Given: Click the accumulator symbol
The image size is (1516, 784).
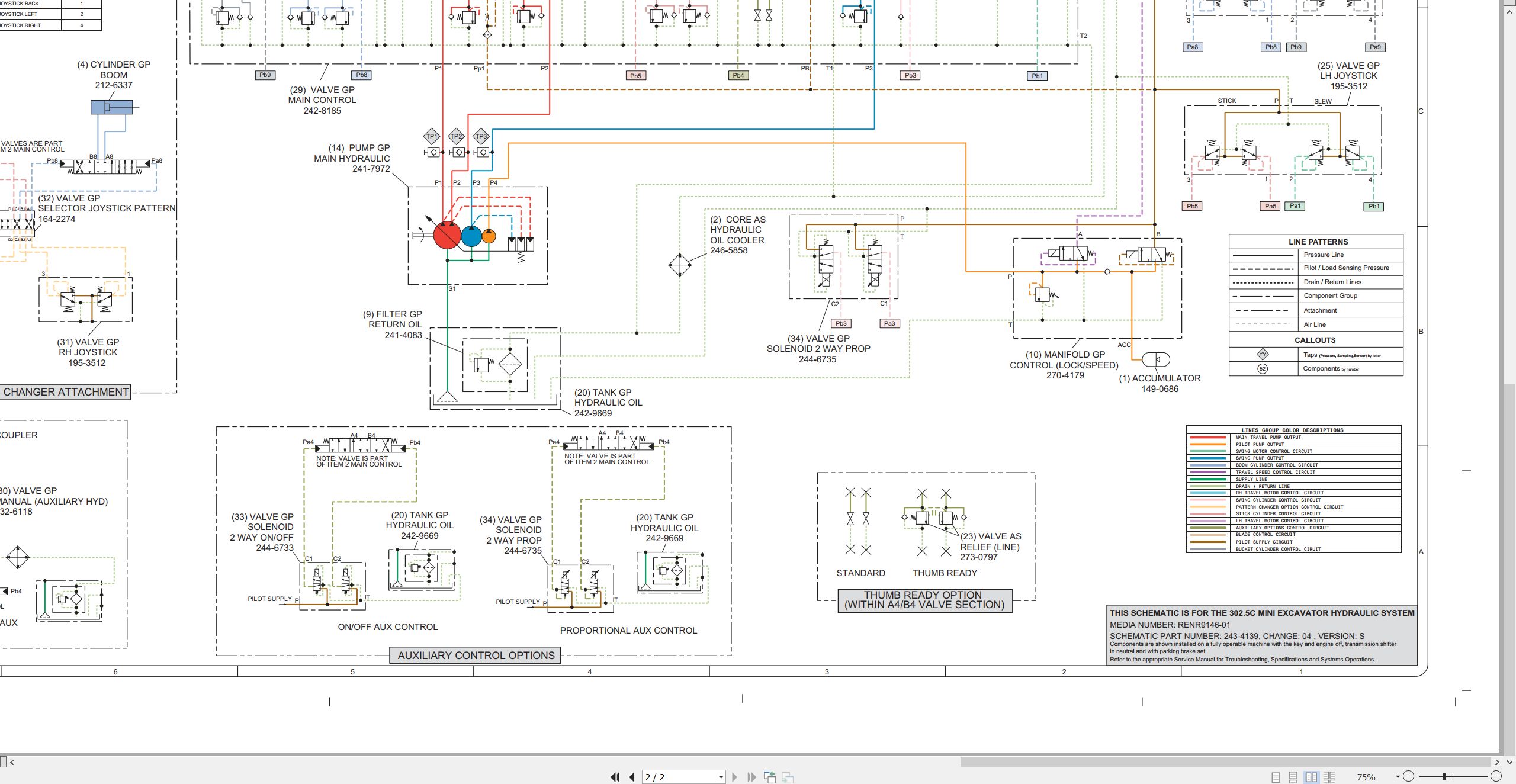Looking at the screenshot, I should point(1155,359).
